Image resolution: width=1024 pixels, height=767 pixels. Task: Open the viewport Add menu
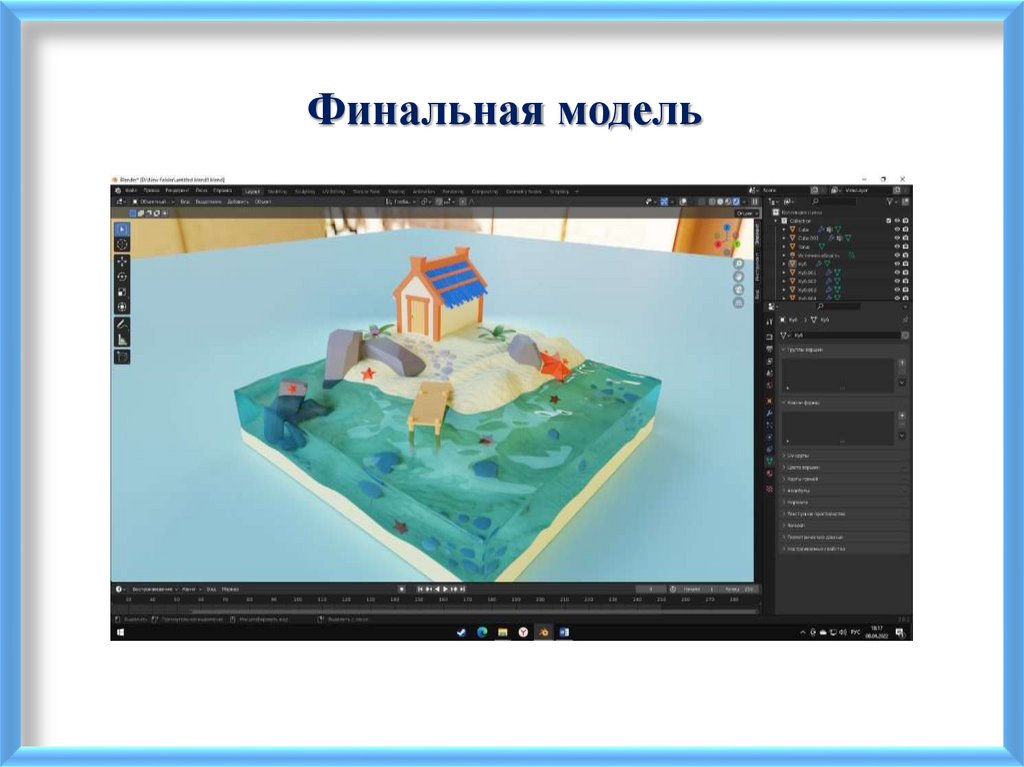coord(238,202)
